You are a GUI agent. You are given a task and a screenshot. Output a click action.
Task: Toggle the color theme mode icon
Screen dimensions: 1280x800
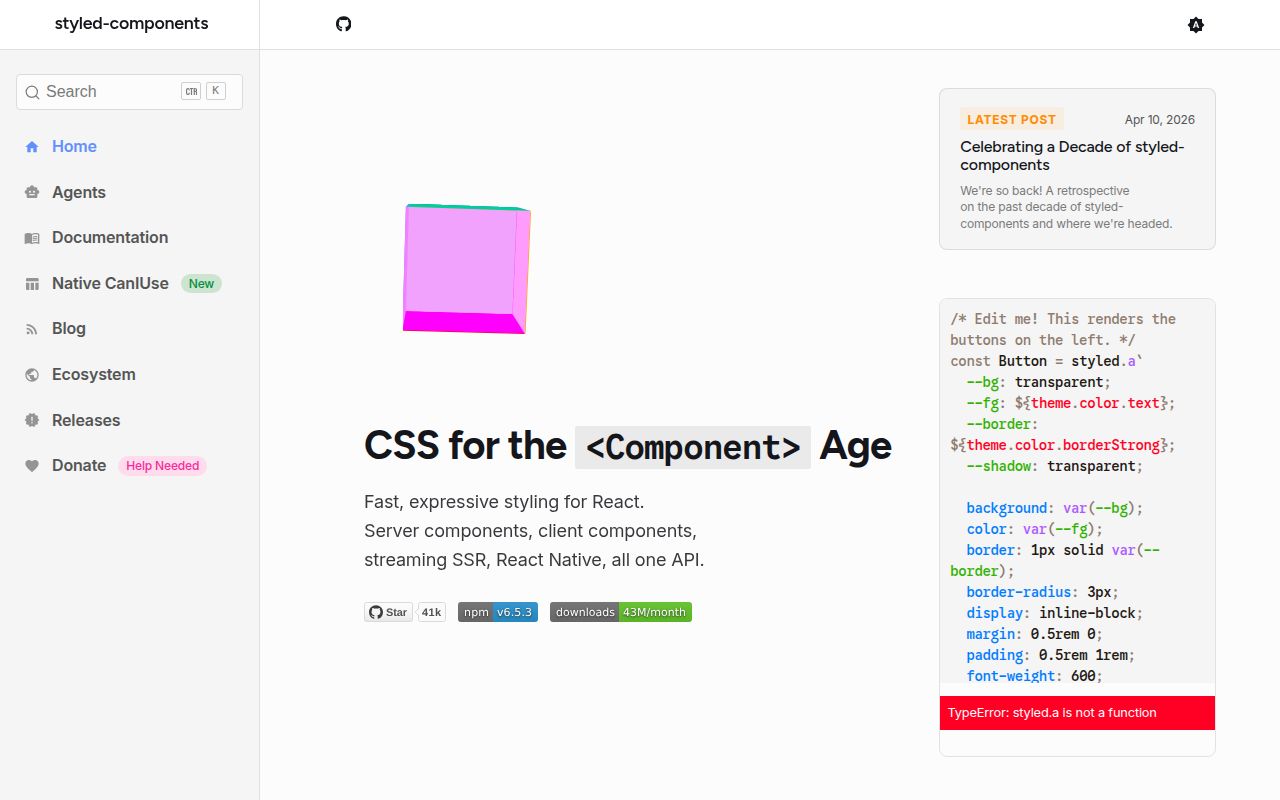pos(1196,25)
